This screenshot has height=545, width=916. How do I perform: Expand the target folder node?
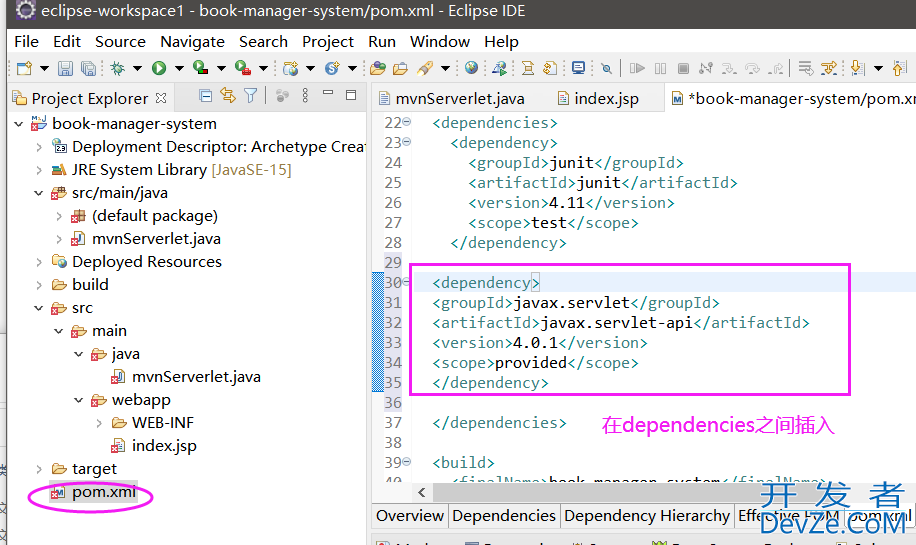click(39, 469)
